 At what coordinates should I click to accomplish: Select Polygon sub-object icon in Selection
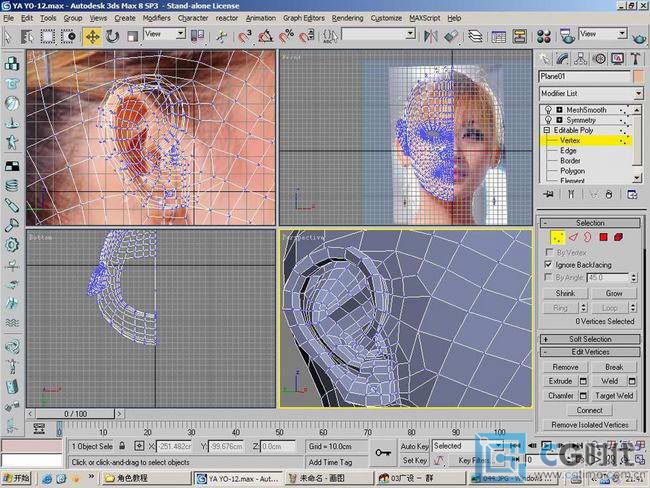(x=603, y=237)
